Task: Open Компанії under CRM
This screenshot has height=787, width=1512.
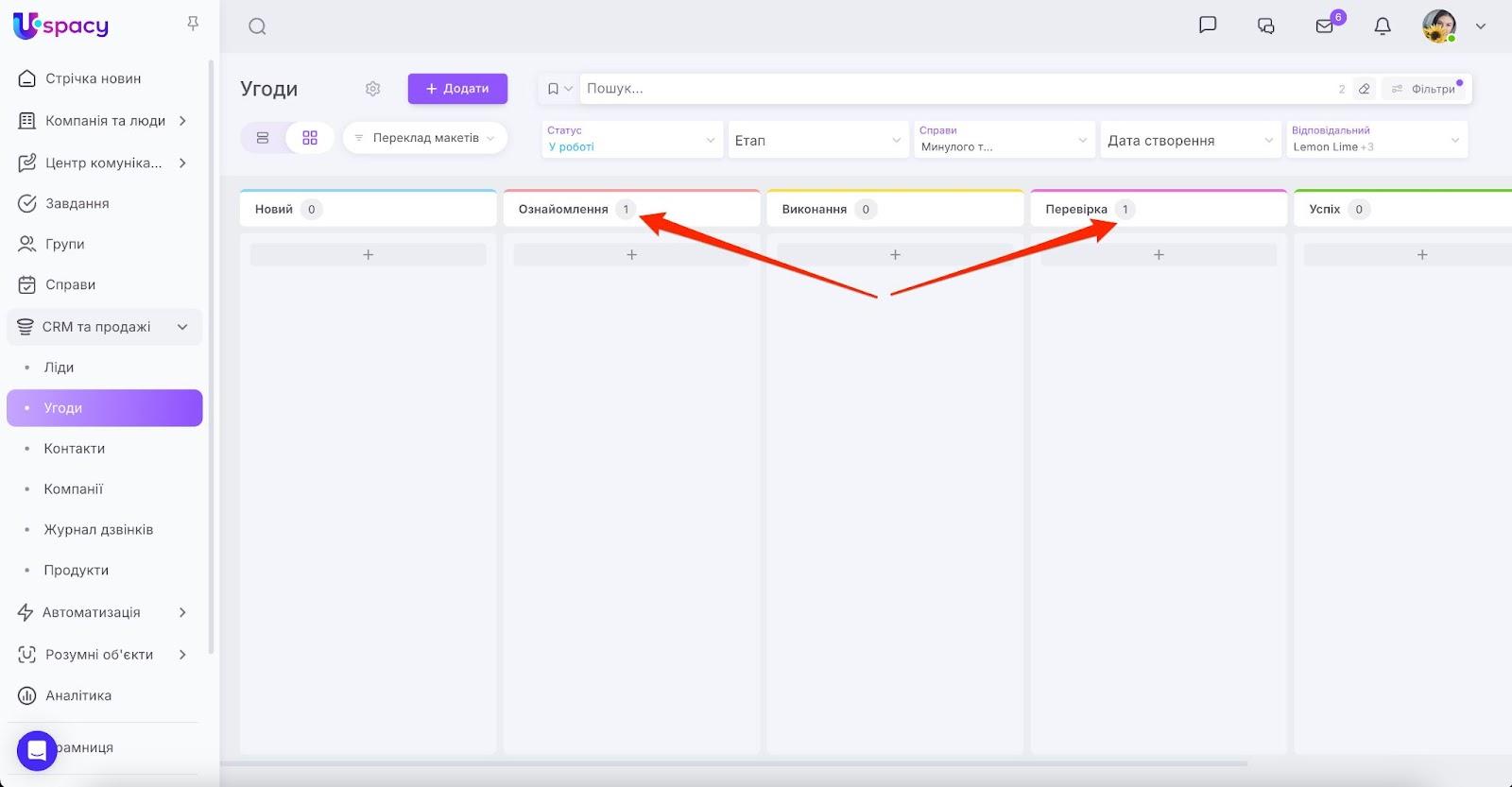Action: click(73, 489)
